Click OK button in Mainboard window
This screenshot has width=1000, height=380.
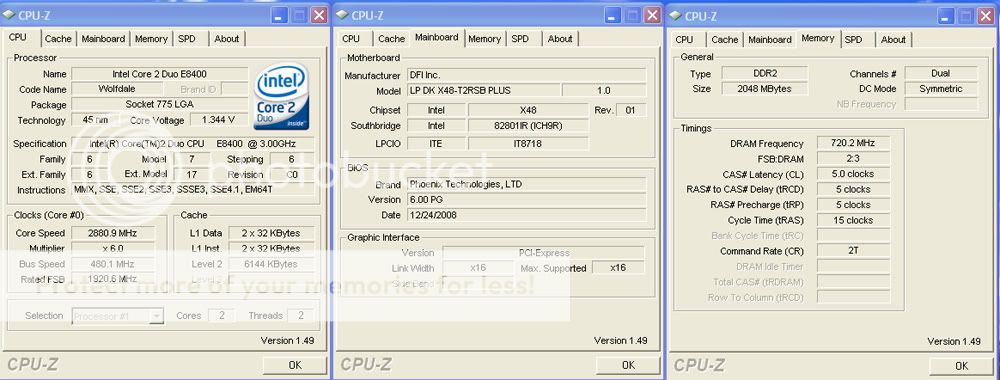pos(628,365)
